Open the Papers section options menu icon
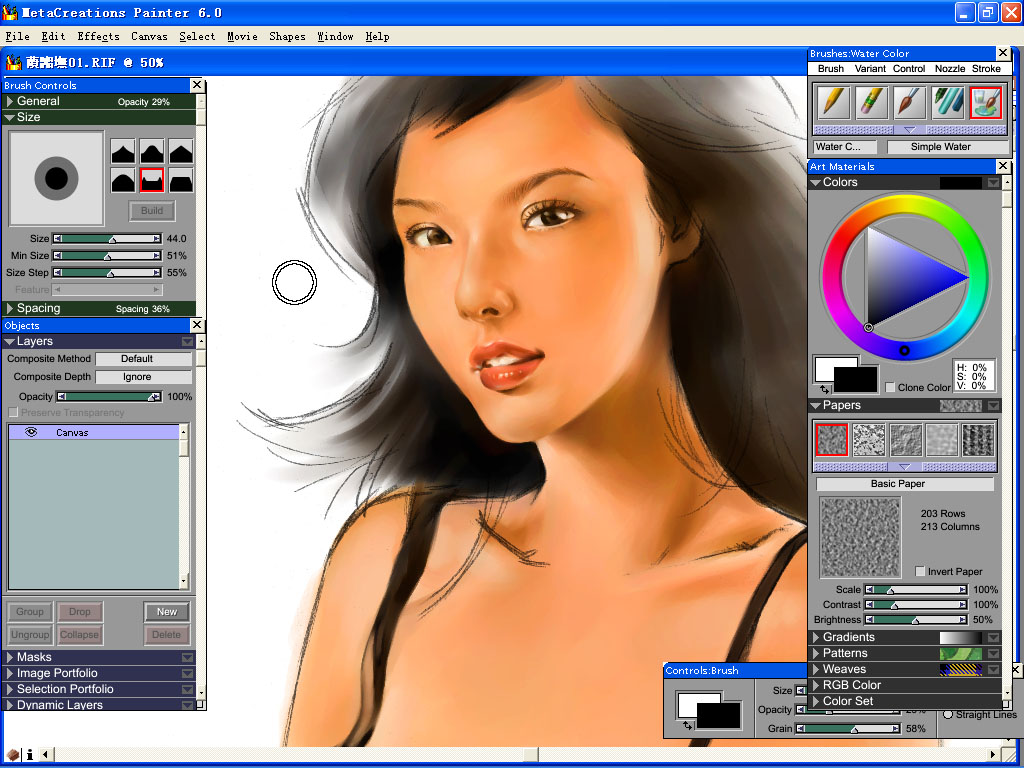The width and height of the screenshot is (1024, 768). click(993, 406)
